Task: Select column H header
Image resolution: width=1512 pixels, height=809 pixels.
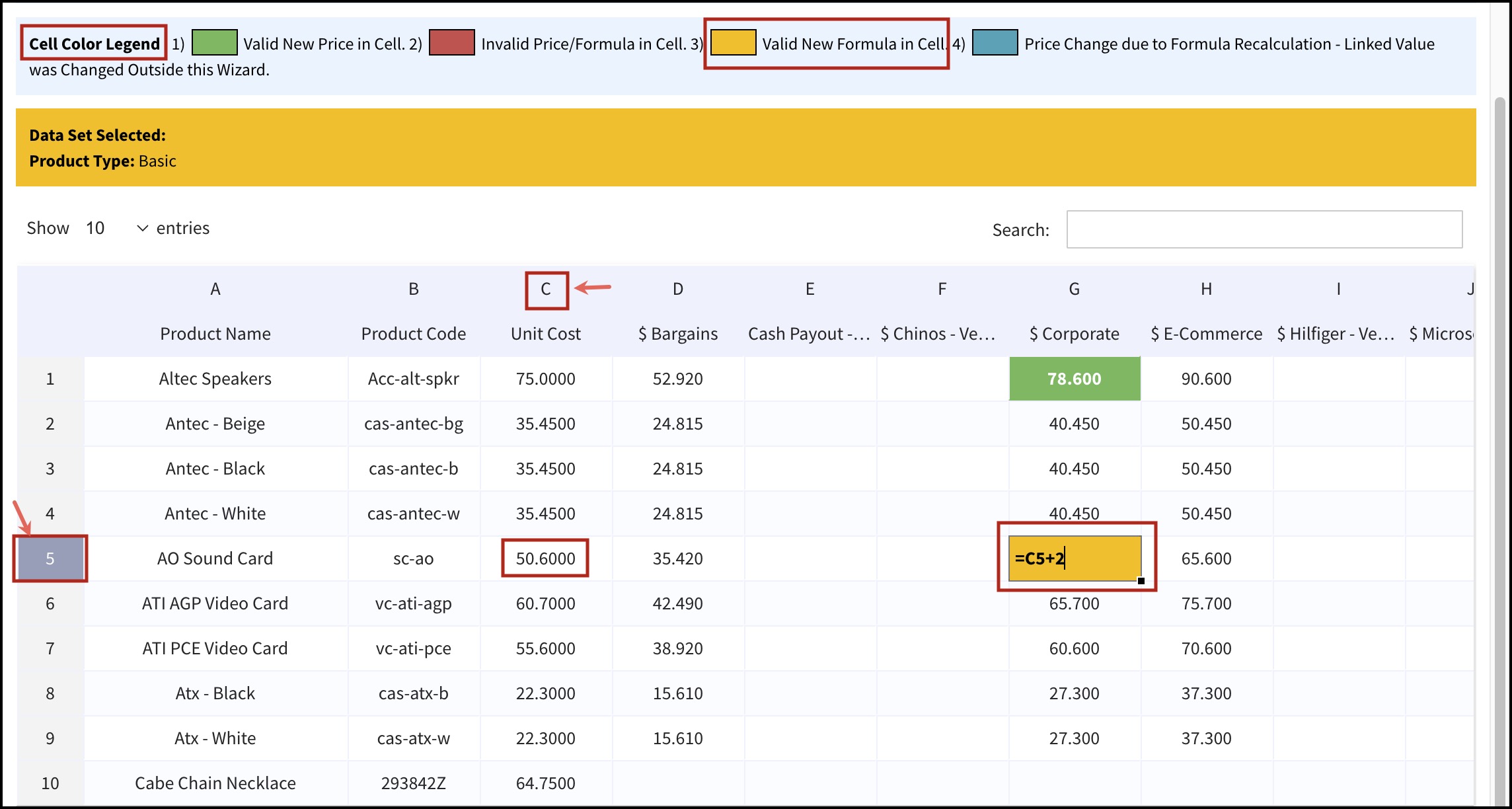Action: (1207, 289)
